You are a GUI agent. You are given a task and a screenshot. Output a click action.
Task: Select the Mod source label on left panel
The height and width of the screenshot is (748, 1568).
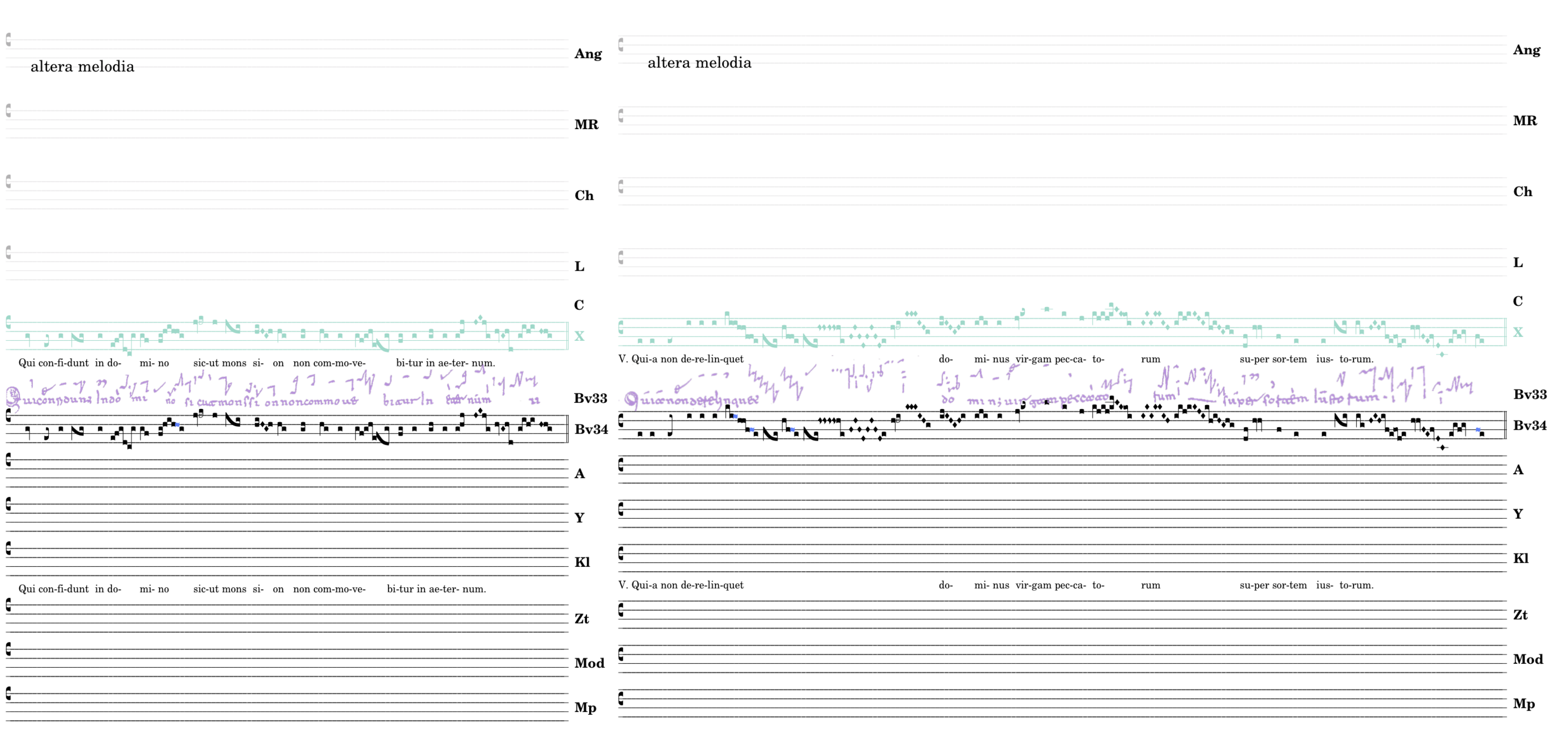(x=589, y=663)
